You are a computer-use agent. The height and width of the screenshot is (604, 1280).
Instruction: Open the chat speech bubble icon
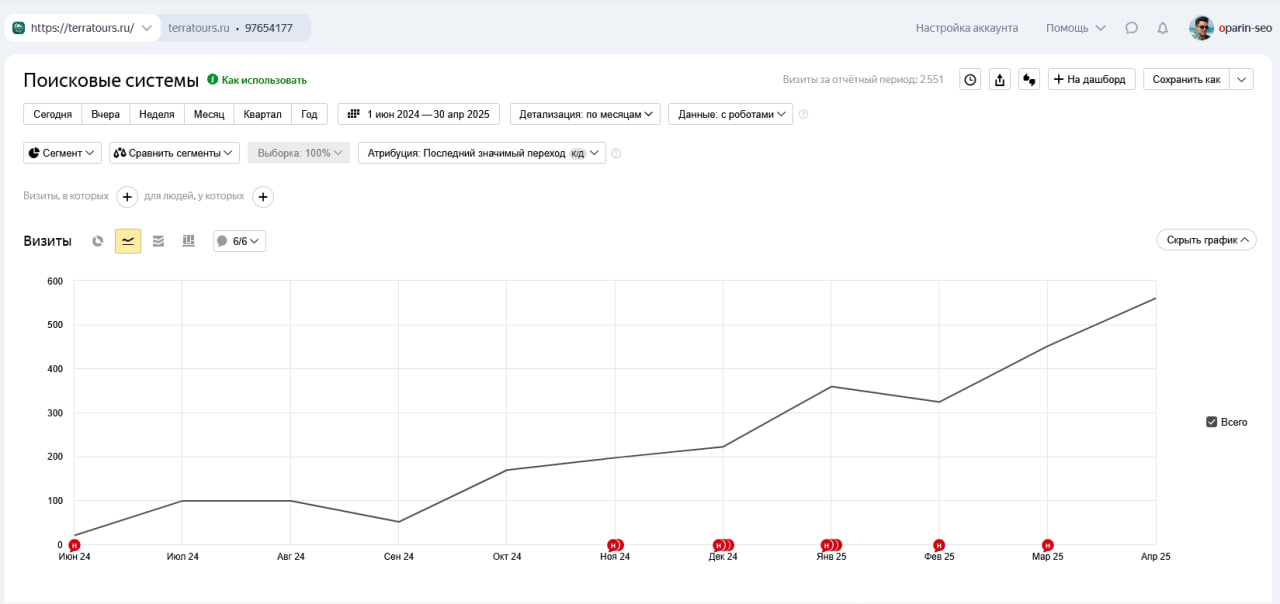[1131, 28]
